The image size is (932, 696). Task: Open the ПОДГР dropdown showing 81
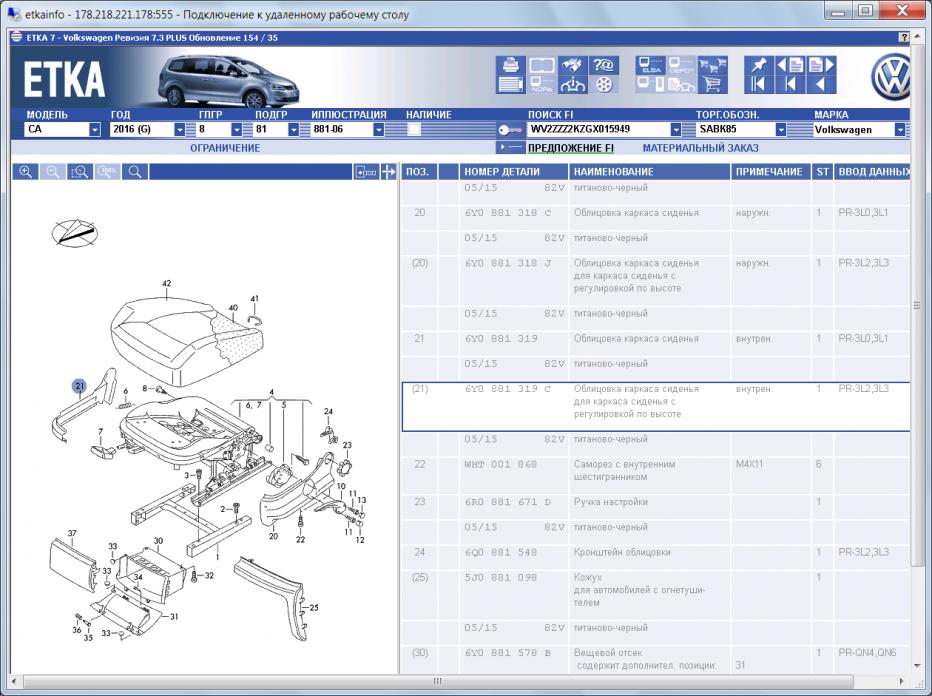(x=276, y=129)
